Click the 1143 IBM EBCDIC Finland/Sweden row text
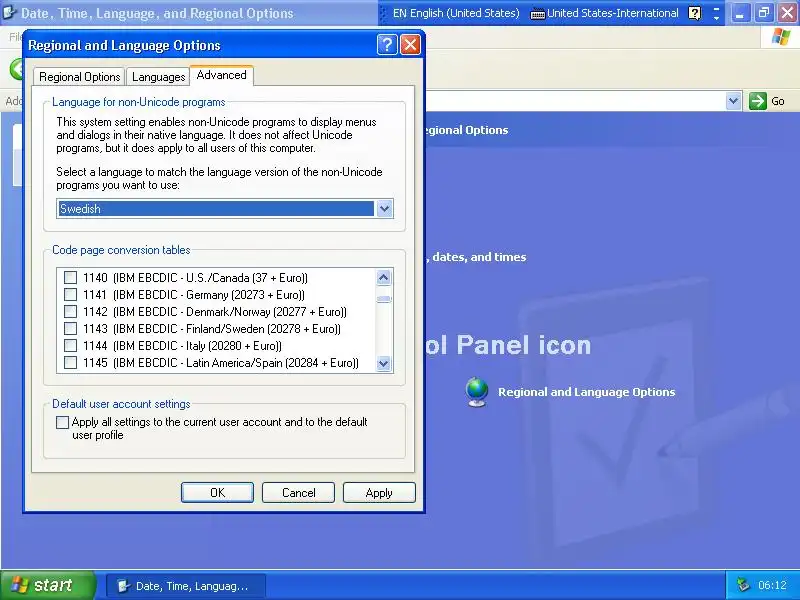The height and width of the screenshot is (600, 800). pos(212,329)
